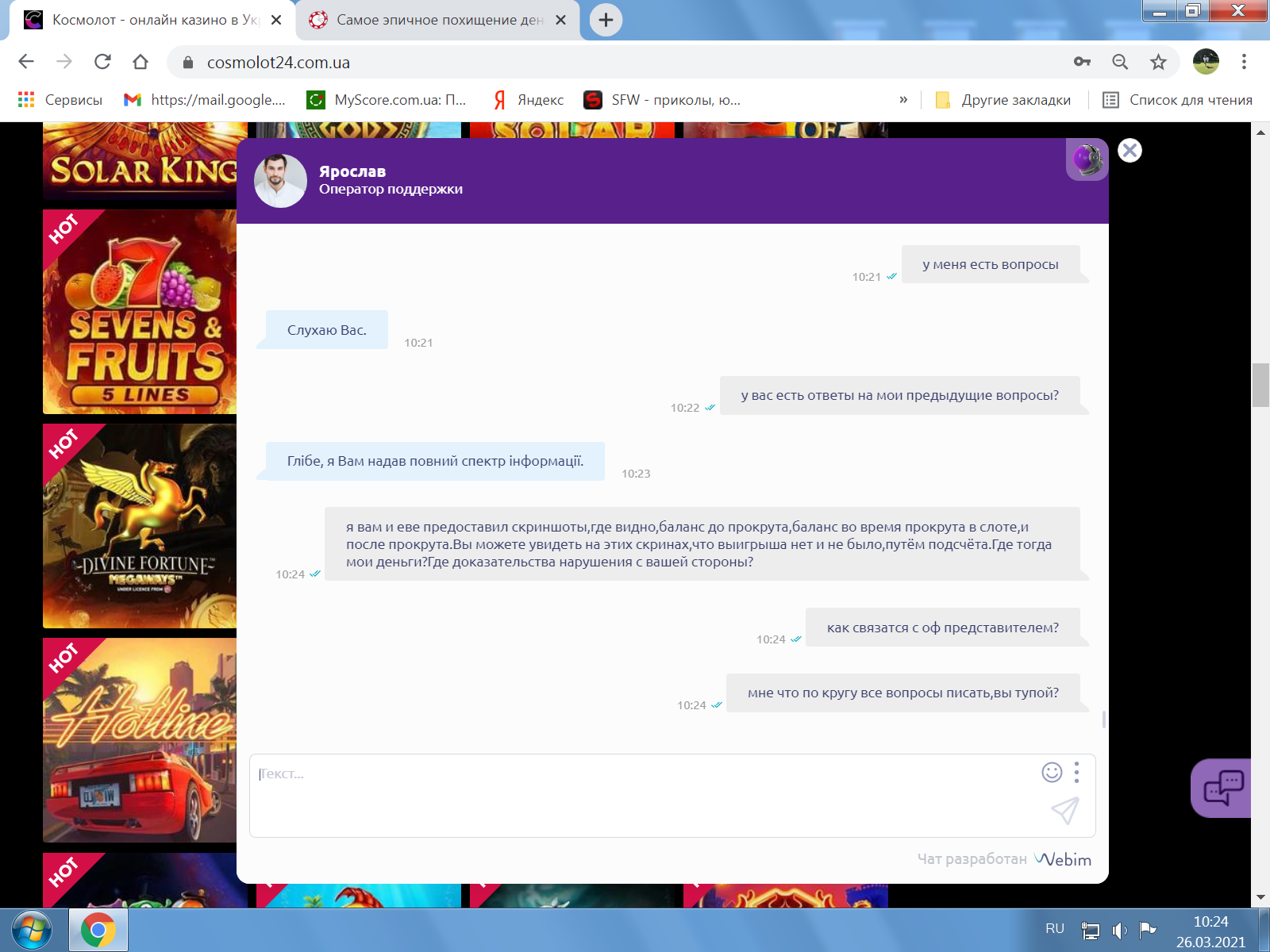Click the page's vertical scrollbar thumb

pos(1260,384)
